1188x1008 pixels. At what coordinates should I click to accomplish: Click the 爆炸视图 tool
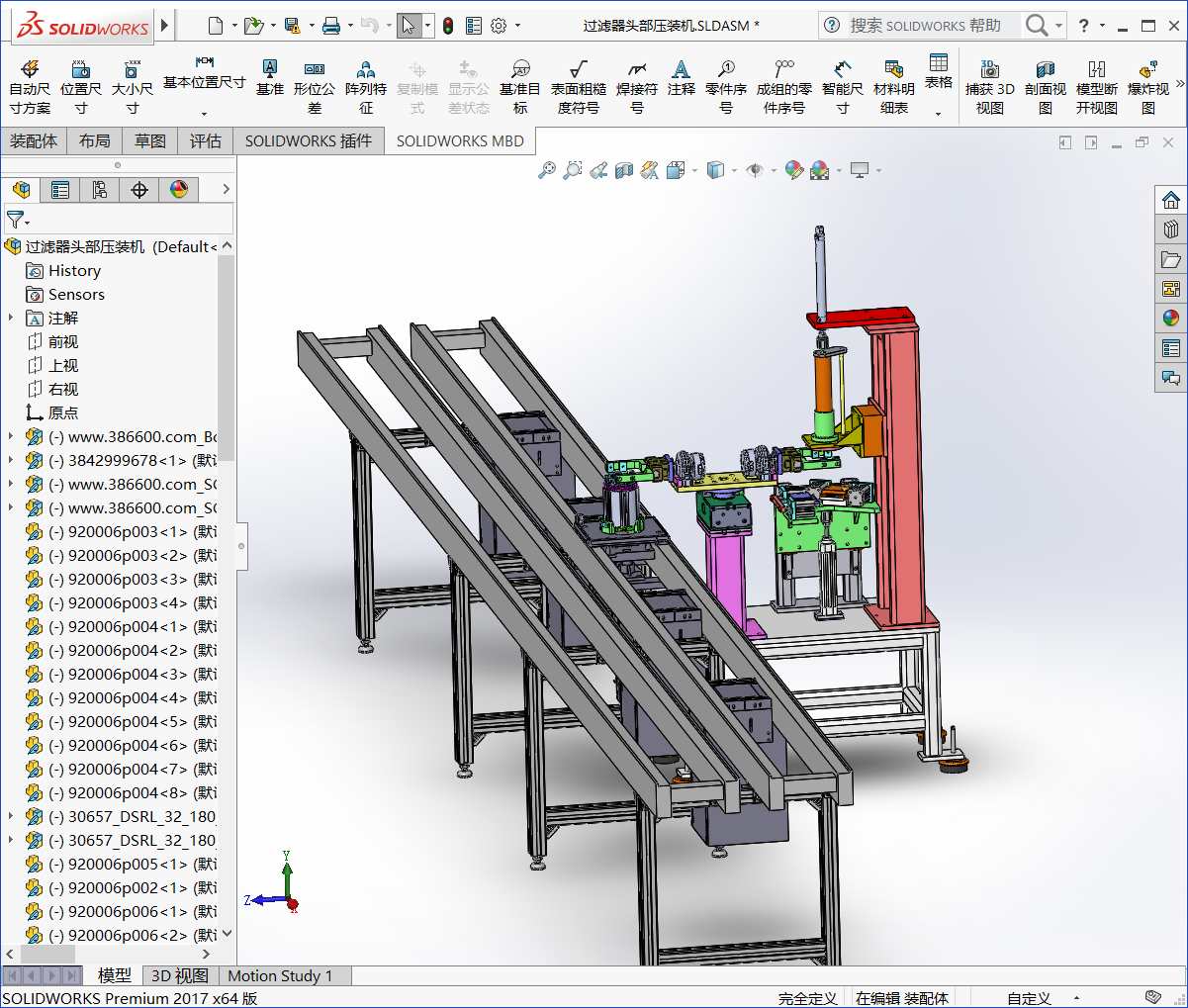click(1148, 87)
